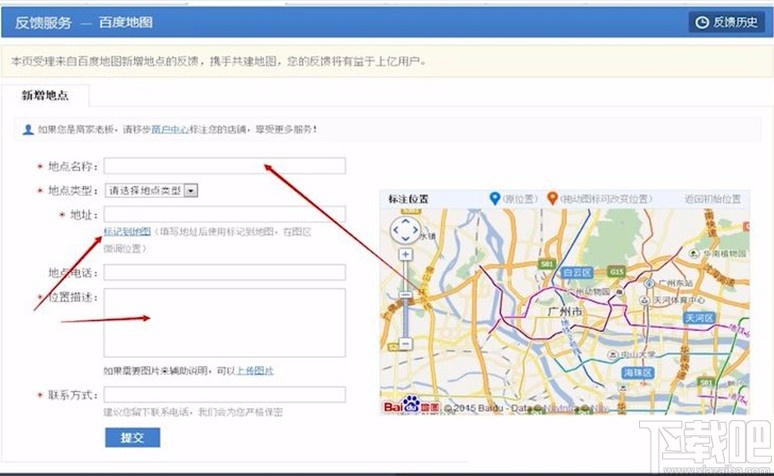Click the 中山大学 marker
Viewport: 774px width, 476px height.
(x=613, y=355)
